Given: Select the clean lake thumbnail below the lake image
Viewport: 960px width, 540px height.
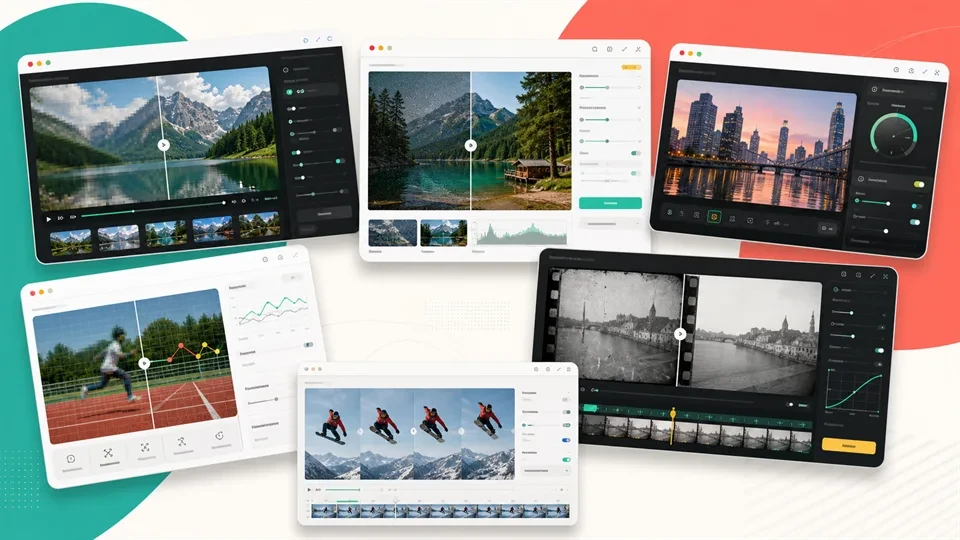Looking at the screenshot, I should point(444,233).
